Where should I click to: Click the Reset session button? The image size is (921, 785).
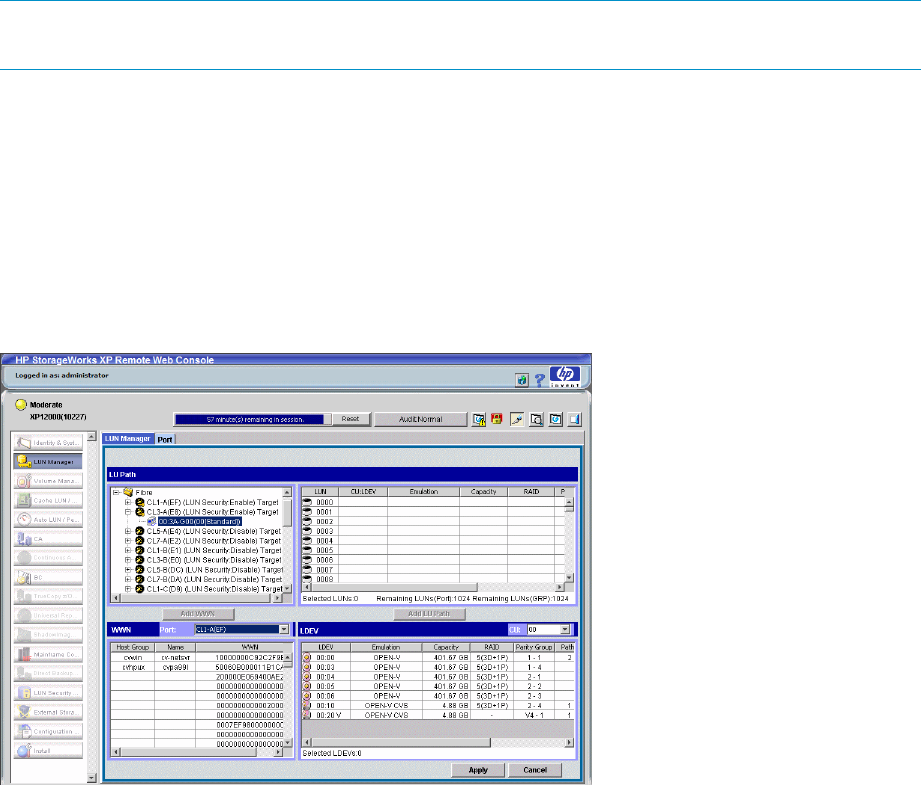[x=351, y=419]
